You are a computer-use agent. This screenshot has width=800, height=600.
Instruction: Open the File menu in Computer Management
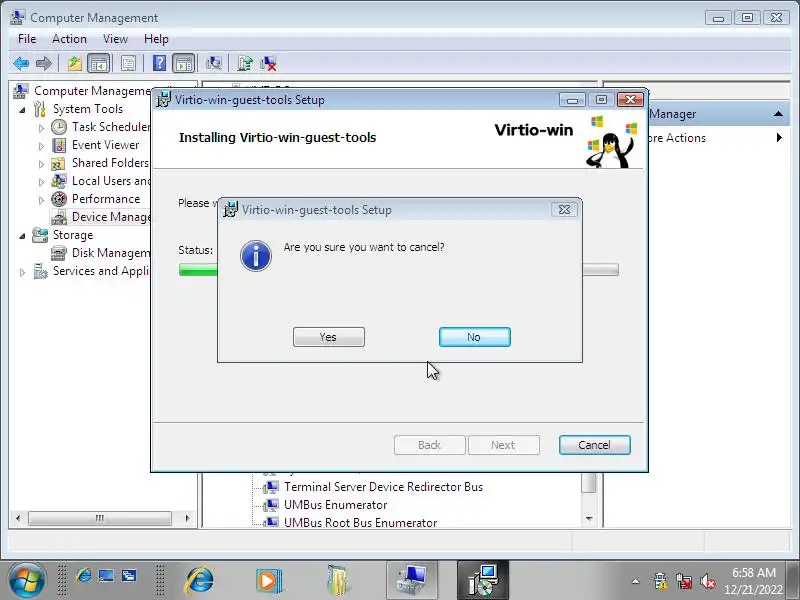point(27,39)
